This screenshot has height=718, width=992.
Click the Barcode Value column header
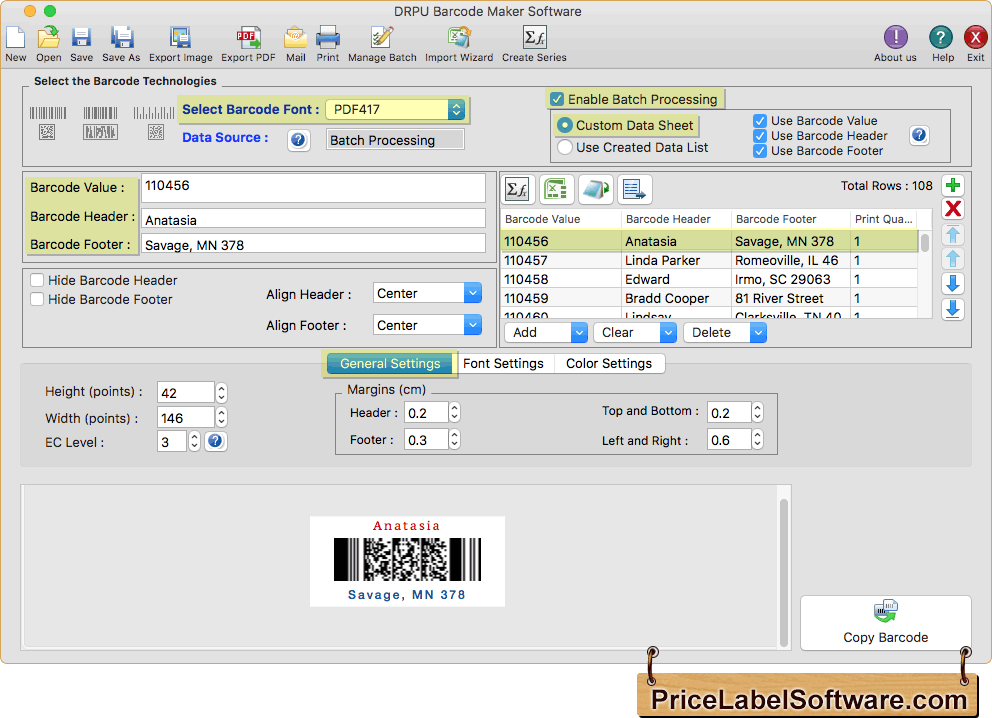tap(561, 219)
